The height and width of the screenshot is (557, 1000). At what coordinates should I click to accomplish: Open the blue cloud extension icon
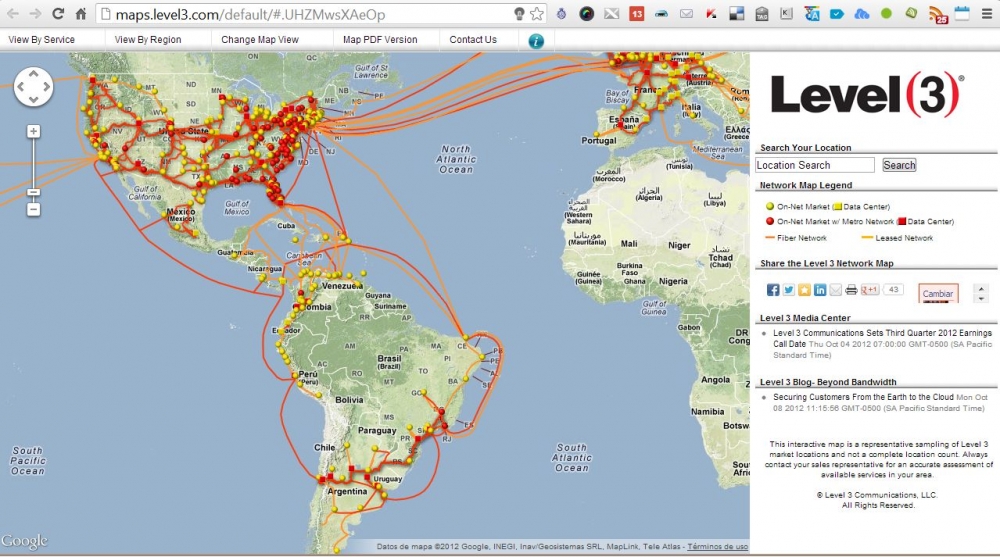click(862, 13)
